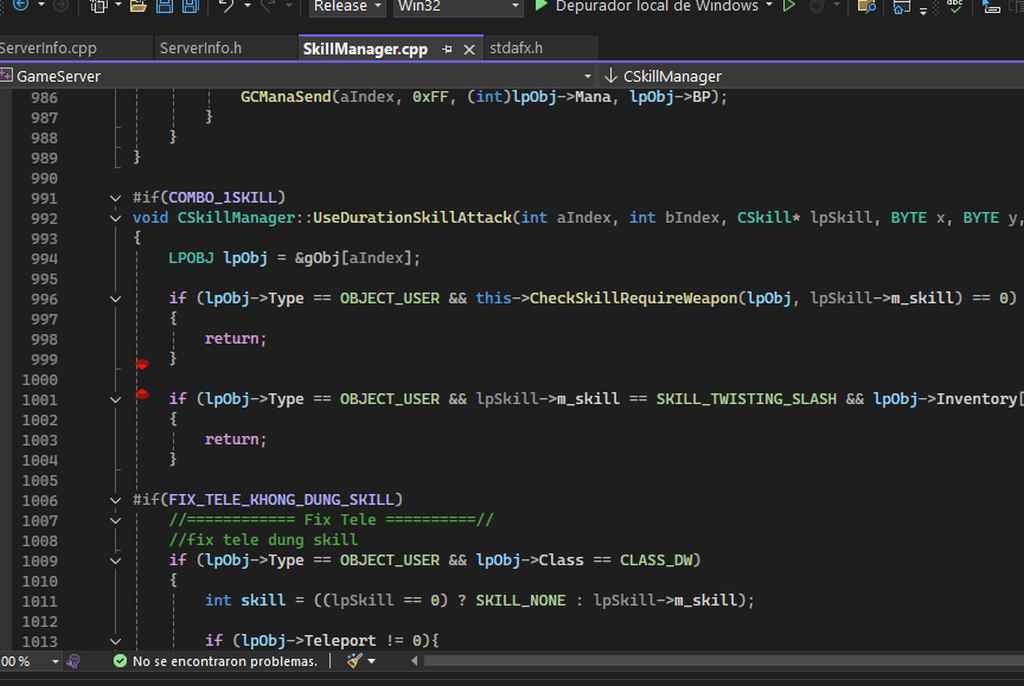Click the GCManaSend call on line 986
This screenshot has height=686, width=1024.
pyautogui.click(x=286, y=97)
